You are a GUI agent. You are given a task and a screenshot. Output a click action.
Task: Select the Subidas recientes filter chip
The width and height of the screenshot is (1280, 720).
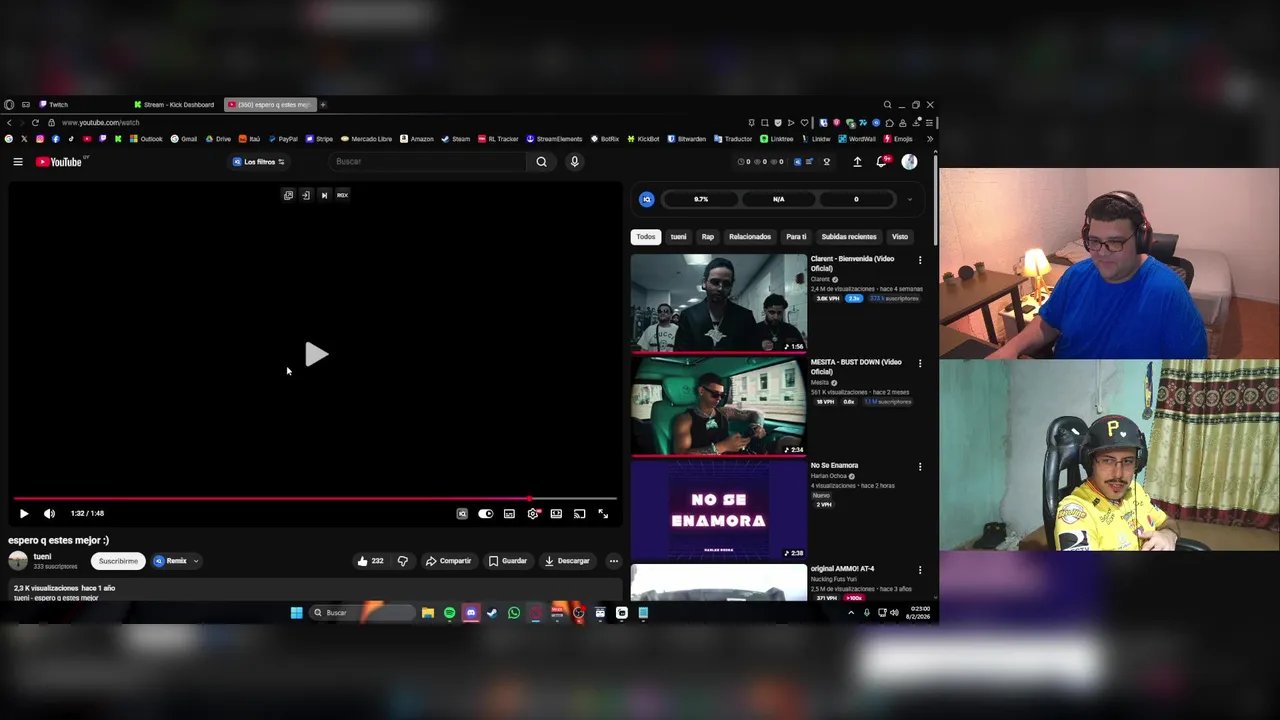(x=849, y=237)
